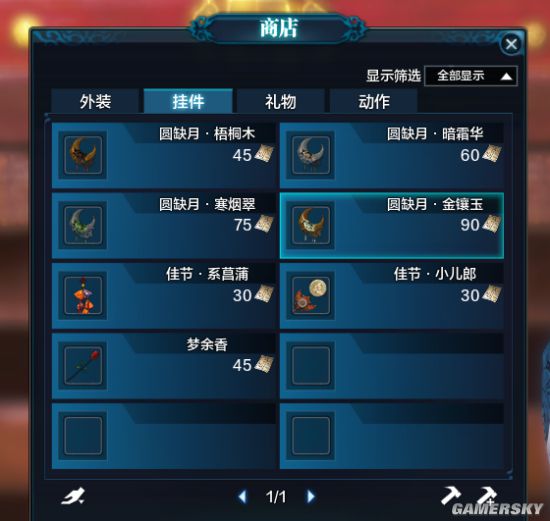550x521 pixels.
Task: Choose the 圆缺月·金镶玉 gold moon icon
Action: pos(311,225)
